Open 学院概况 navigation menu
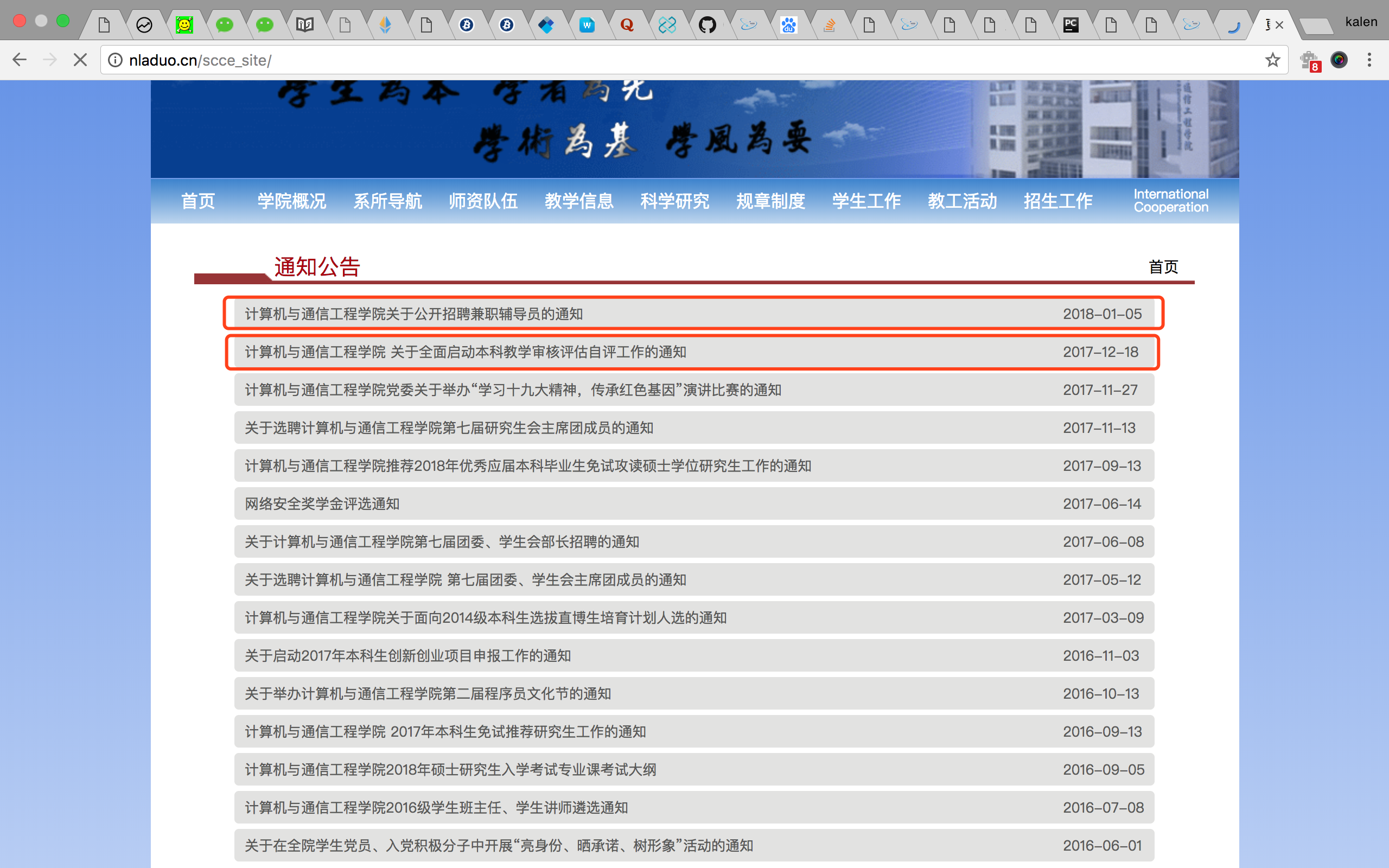The height and width of the screenshot is (868, 1389). [291, 201]
